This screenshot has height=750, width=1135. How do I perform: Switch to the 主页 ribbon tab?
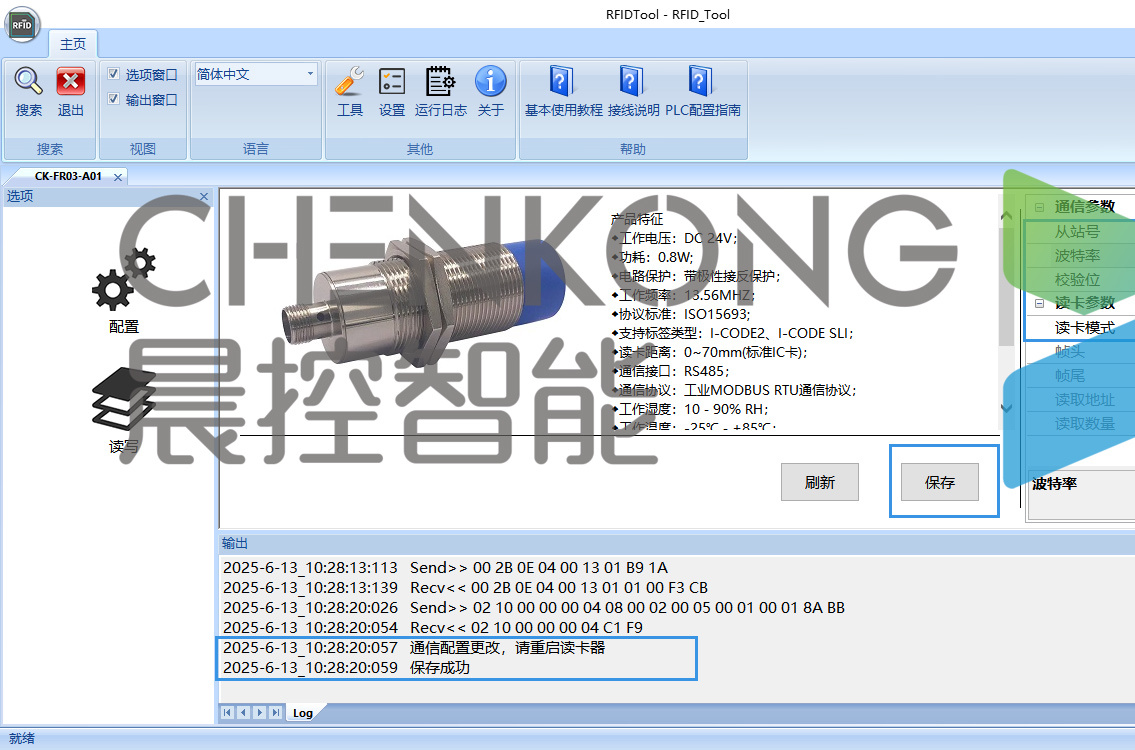coord(72,44)
